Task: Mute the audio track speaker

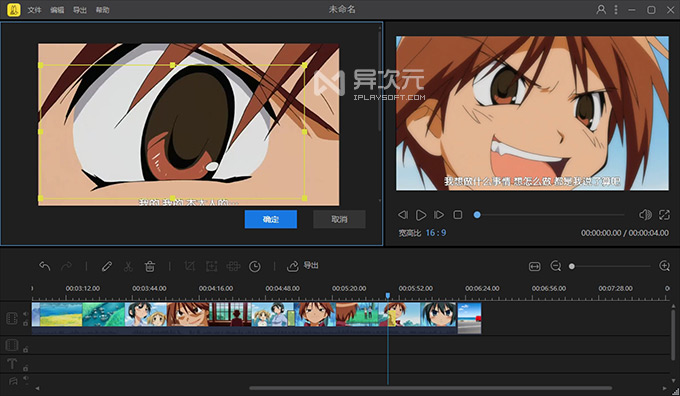Action: 26,379
